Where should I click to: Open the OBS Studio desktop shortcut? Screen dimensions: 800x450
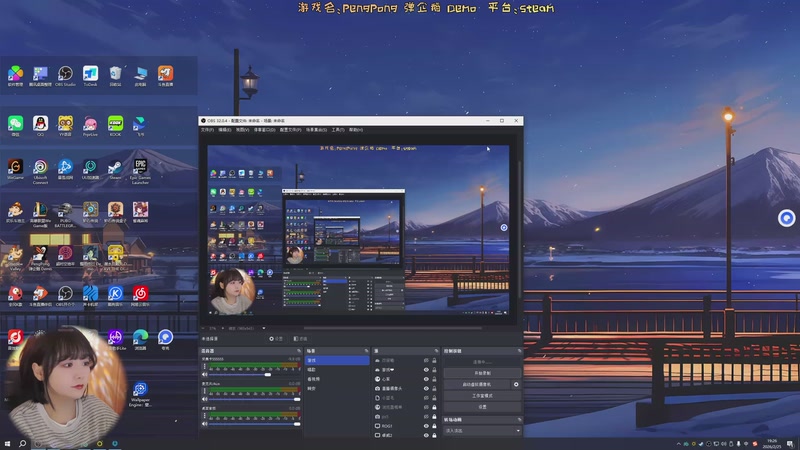click(65, 76)
